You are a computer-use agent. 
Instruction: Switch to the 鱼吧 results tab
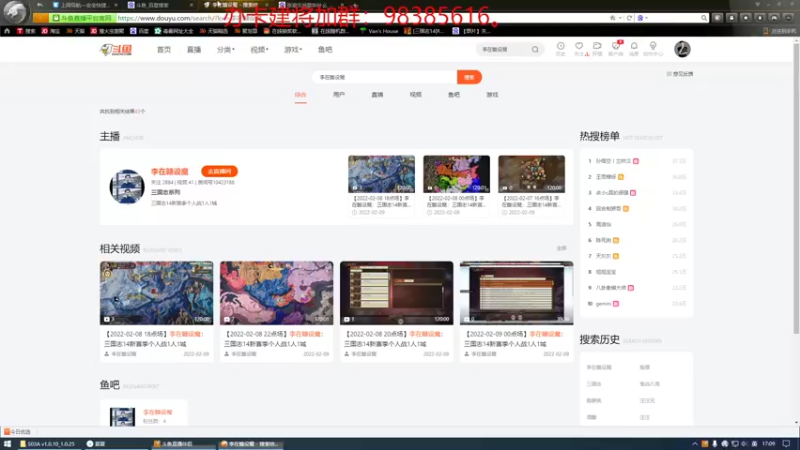tap(454, 95)
